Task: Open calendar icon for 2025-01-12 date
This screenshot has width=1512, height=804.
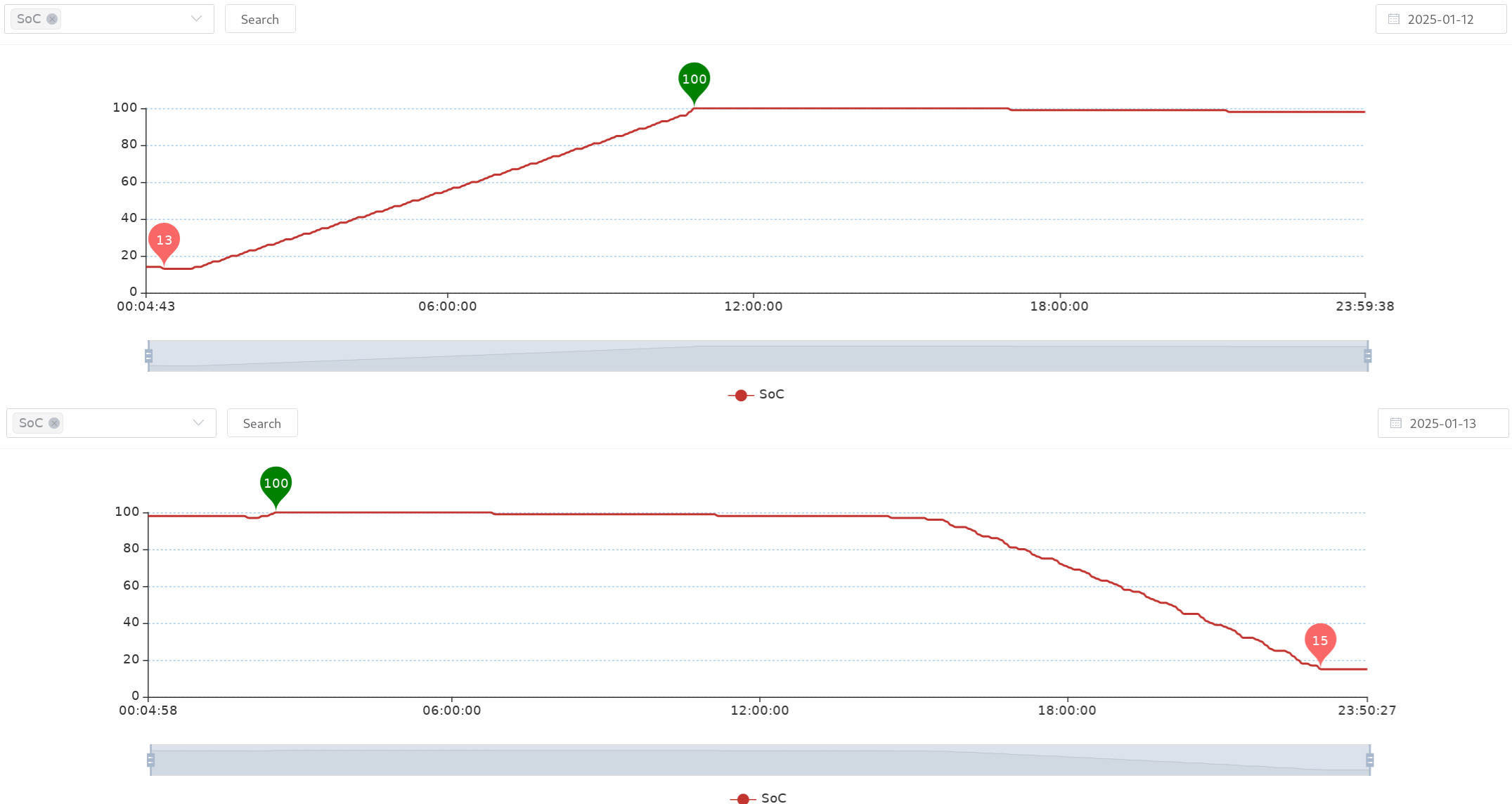Action: tap(1393, 19)
